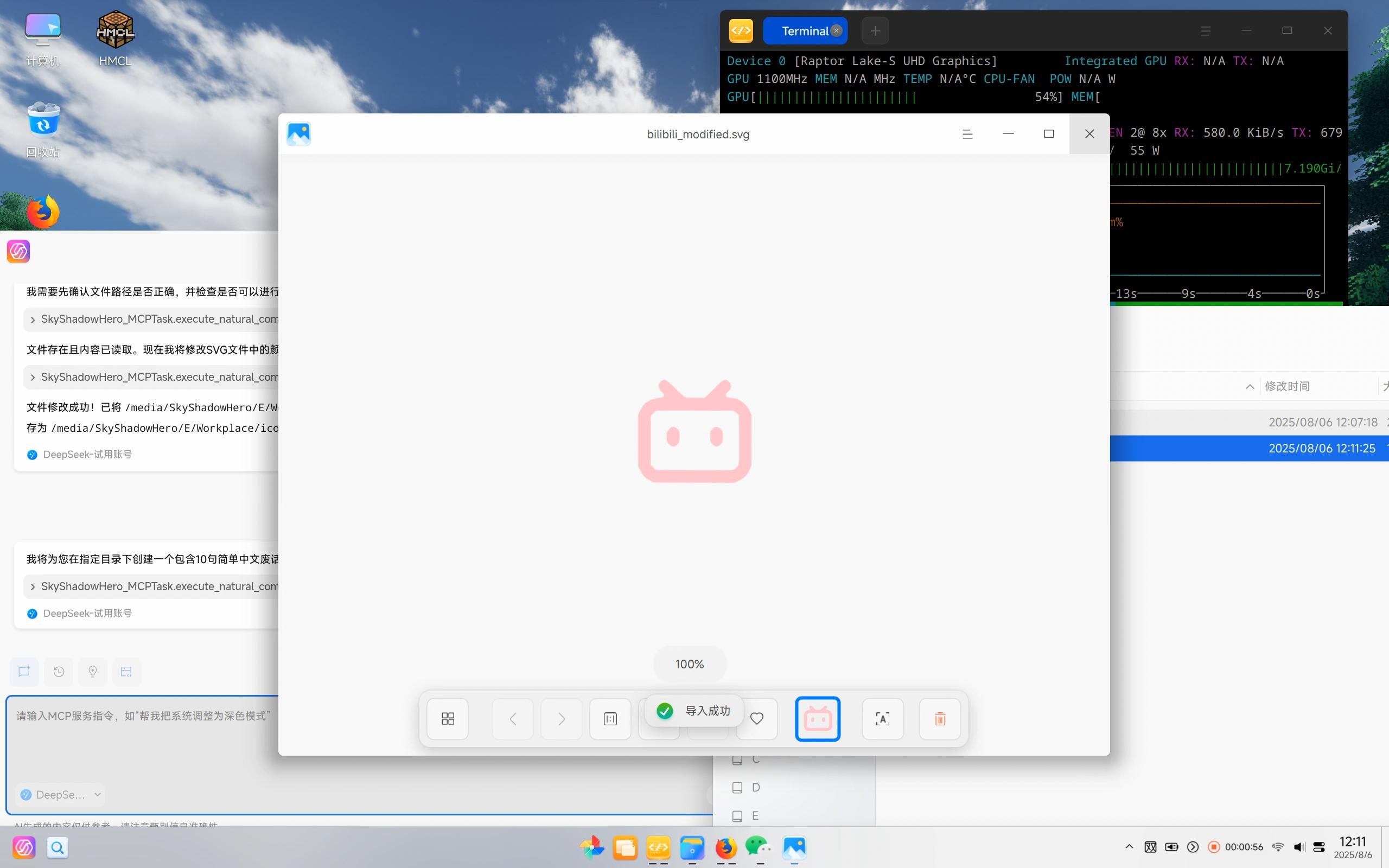The width and height of the screenshot is (1389, 868).
Task: Open Firefox from the taskbar
Action: point(725,848)
